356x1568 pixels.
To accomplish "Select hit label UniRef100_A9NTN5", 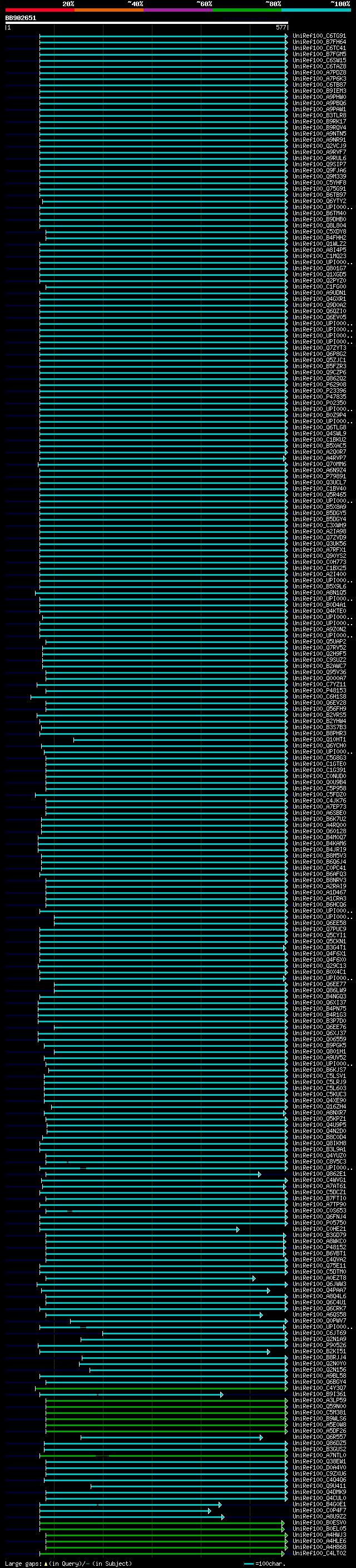I will pos(319,134).
